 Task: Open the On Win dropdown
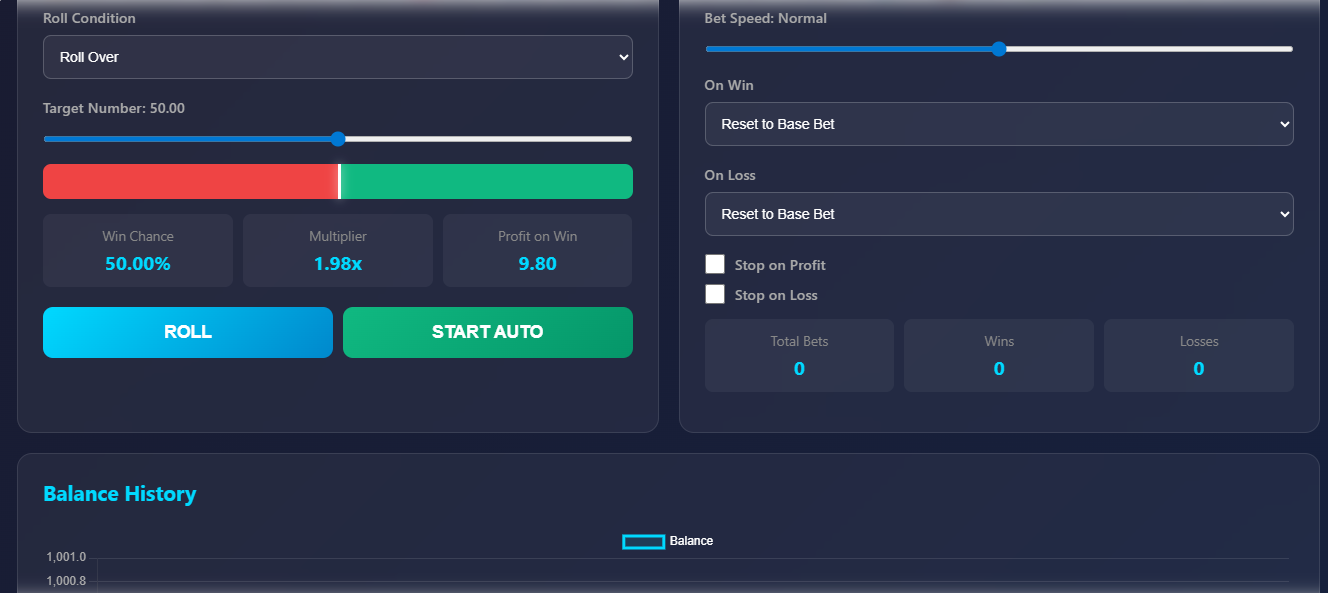pos(998,124)
